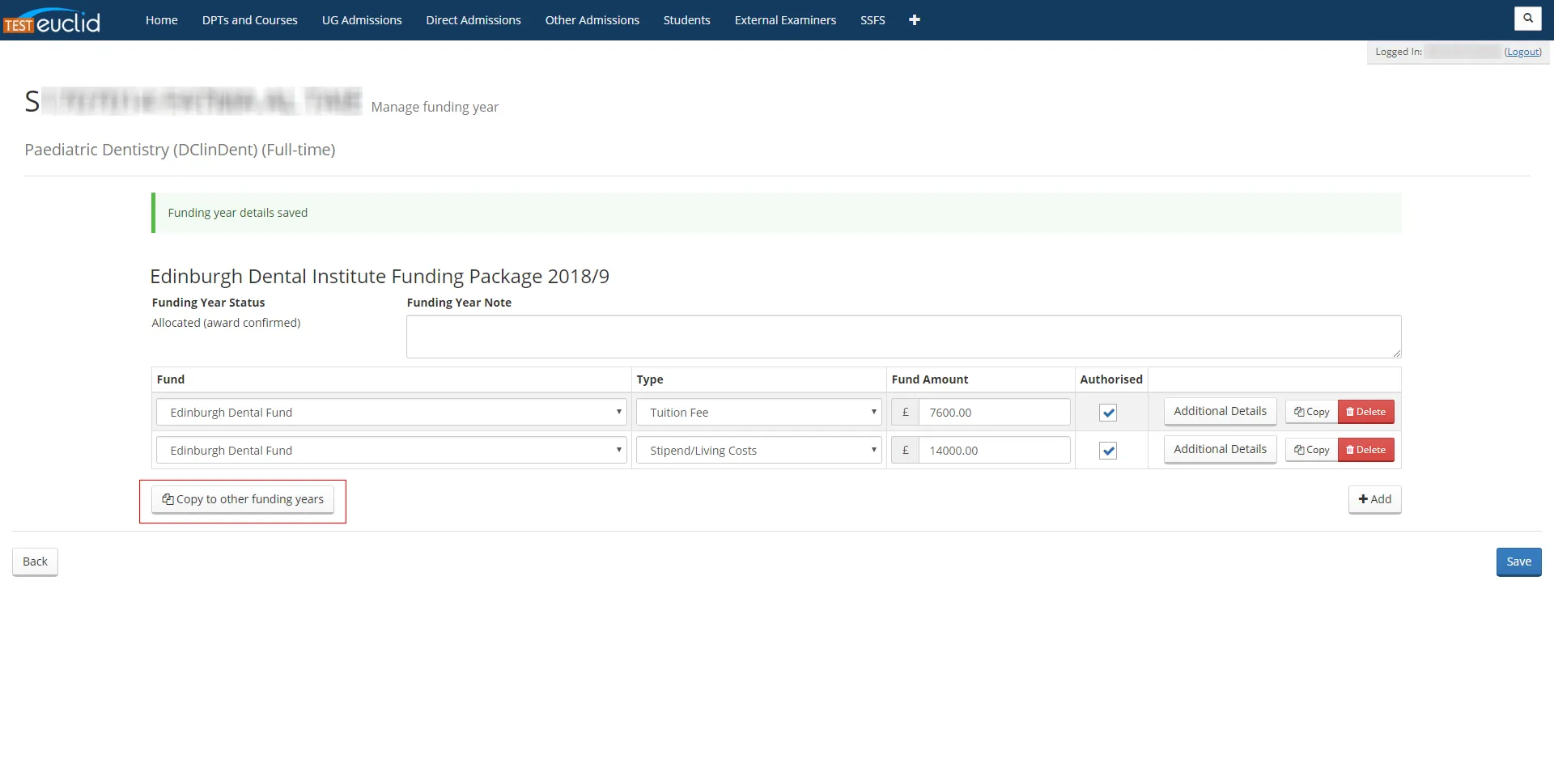Click the Copy button on the Stipend/Living Costs row

tap(1310, 450)
